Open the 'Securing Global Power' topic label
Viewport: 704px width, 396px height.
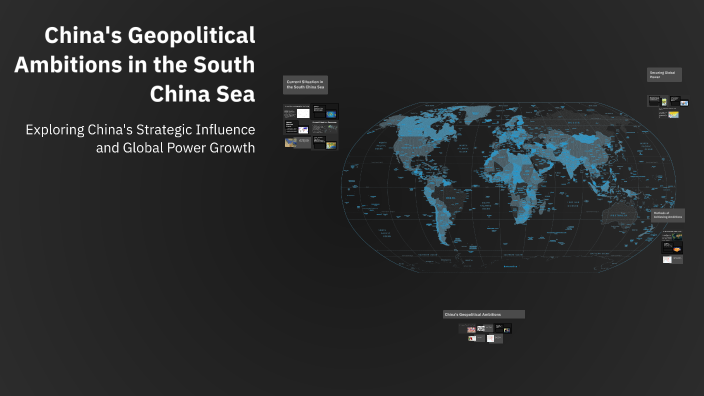(664, 75)
